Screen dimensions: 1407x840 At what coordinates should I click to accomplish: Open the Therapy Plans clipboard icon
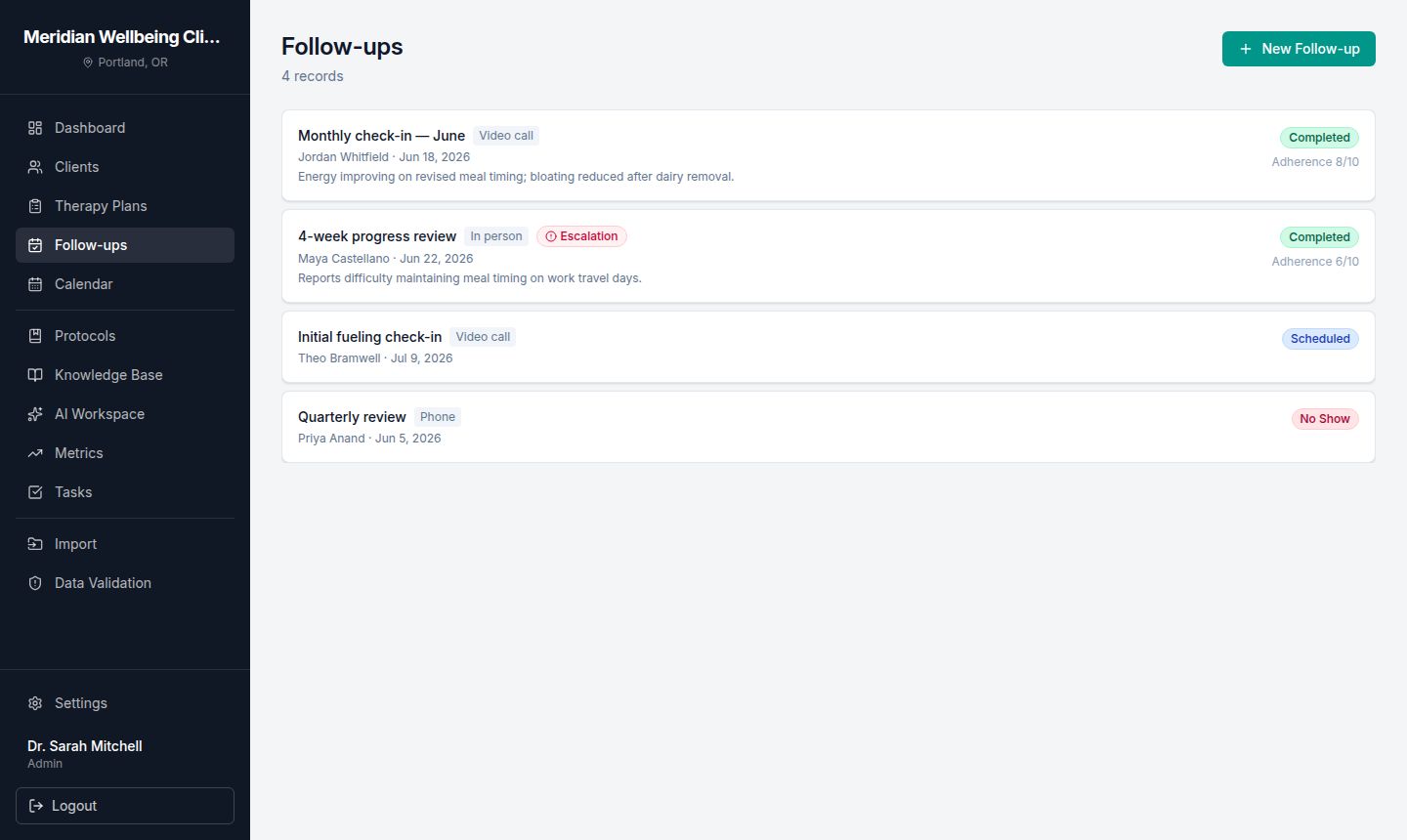pyautogui.click(x=35, y=206)
